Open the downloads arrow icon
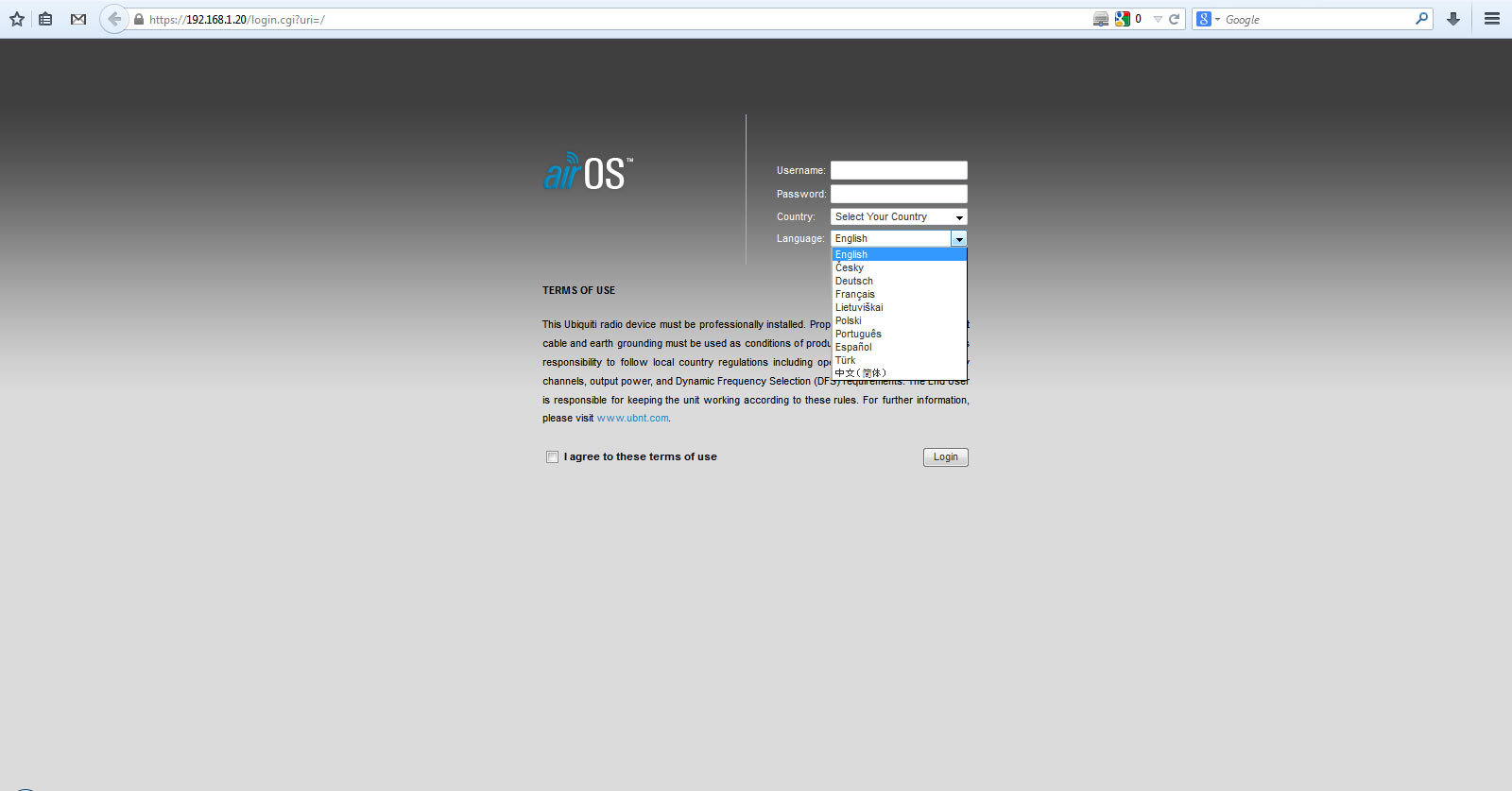The width and height of the screenshot is (1512, 791). click(1453, 19)
